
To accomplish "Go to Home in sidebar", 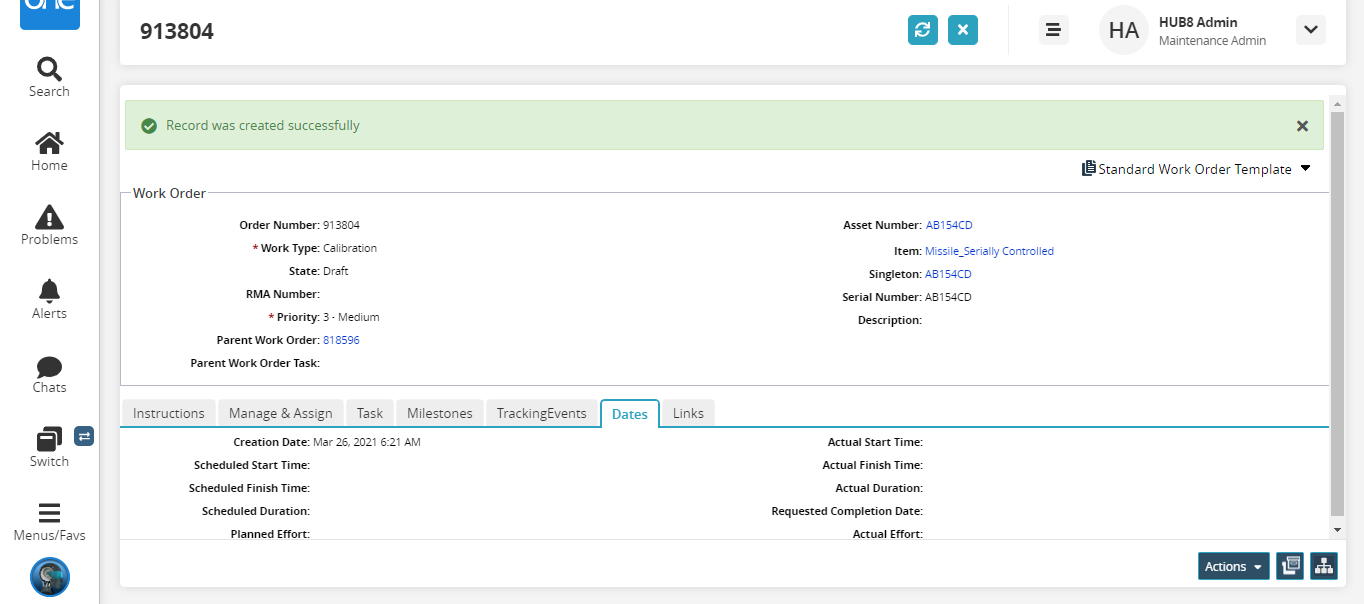I will tap(49, 151).
